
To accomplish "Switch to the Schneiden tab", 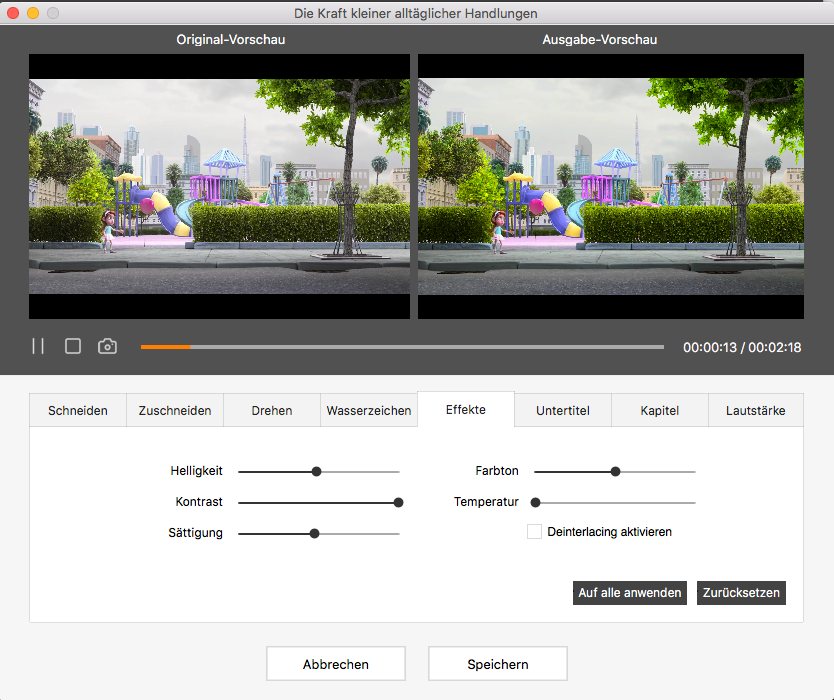I will pos(76,409).
